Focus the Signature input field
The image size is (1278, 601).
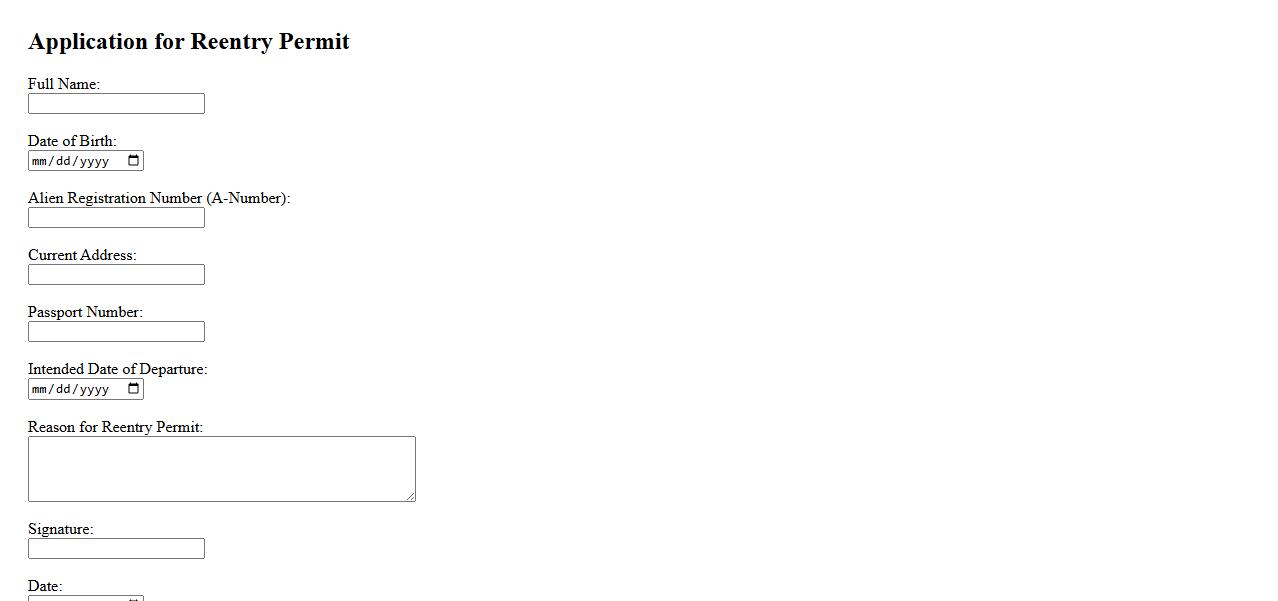point(116,549)
